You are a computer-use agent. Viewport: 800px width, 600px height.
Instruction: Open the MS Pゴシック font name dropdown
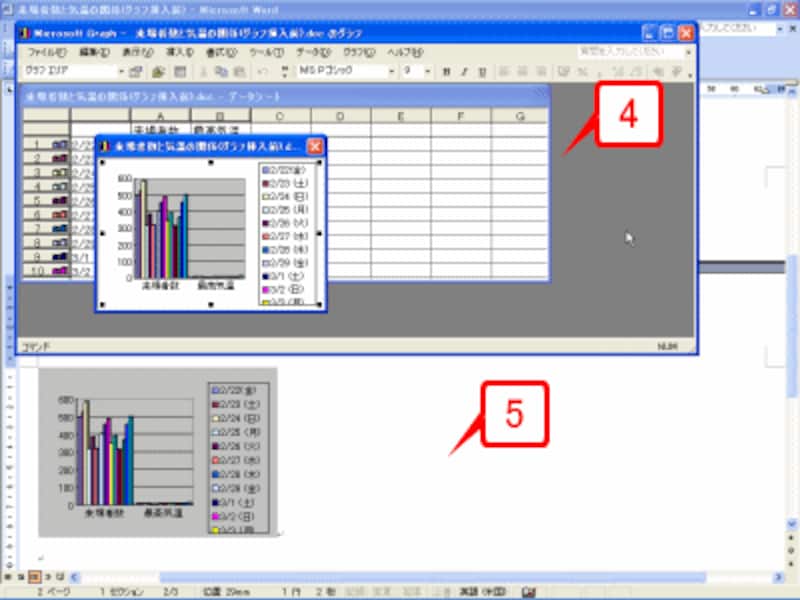click(x=391, y=72)
